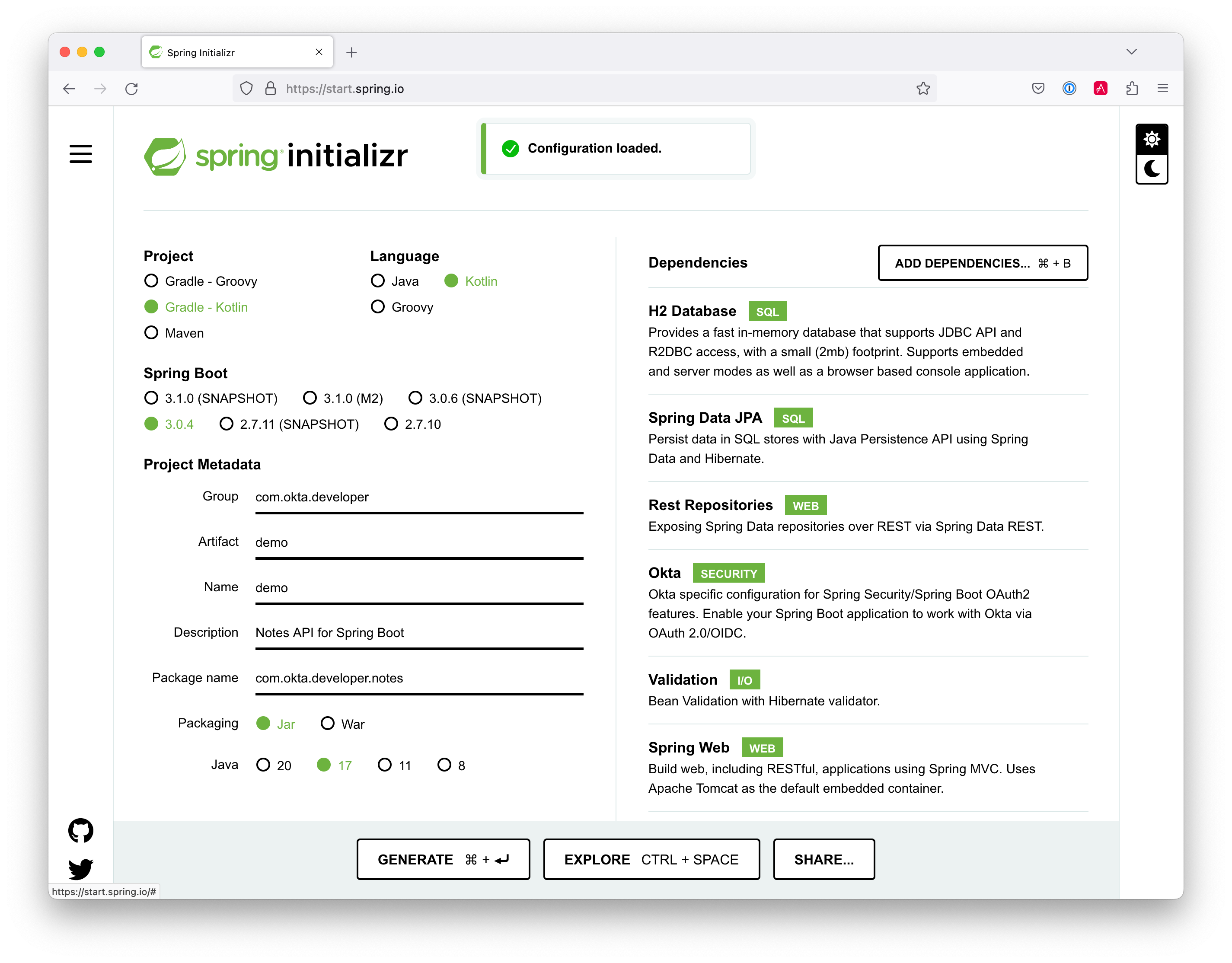This screenshot has width=1232, height=963.
Task: Open a new browser tab
Action: [x=351, y=52]
